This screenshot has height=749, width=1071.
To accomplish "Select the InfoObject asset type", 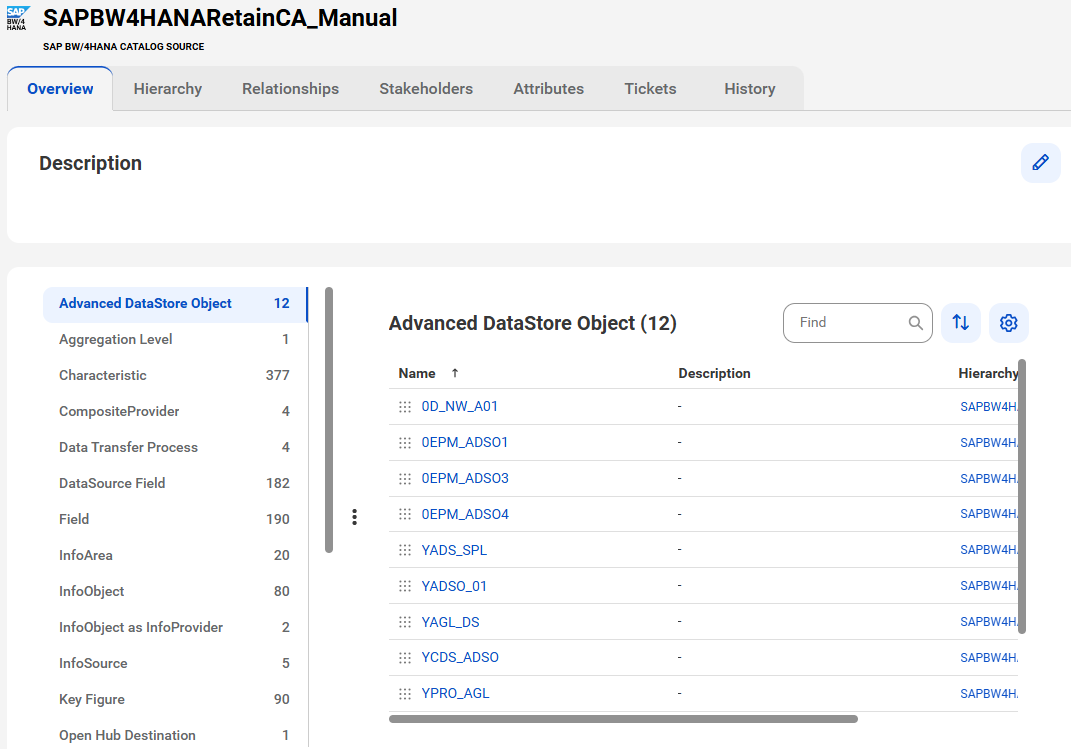I will pos(175,591).
